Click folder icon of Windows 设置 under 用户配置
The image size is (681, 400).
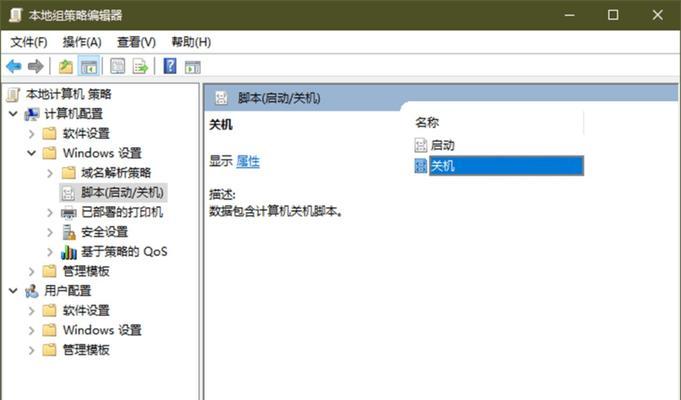click(50, 330)
